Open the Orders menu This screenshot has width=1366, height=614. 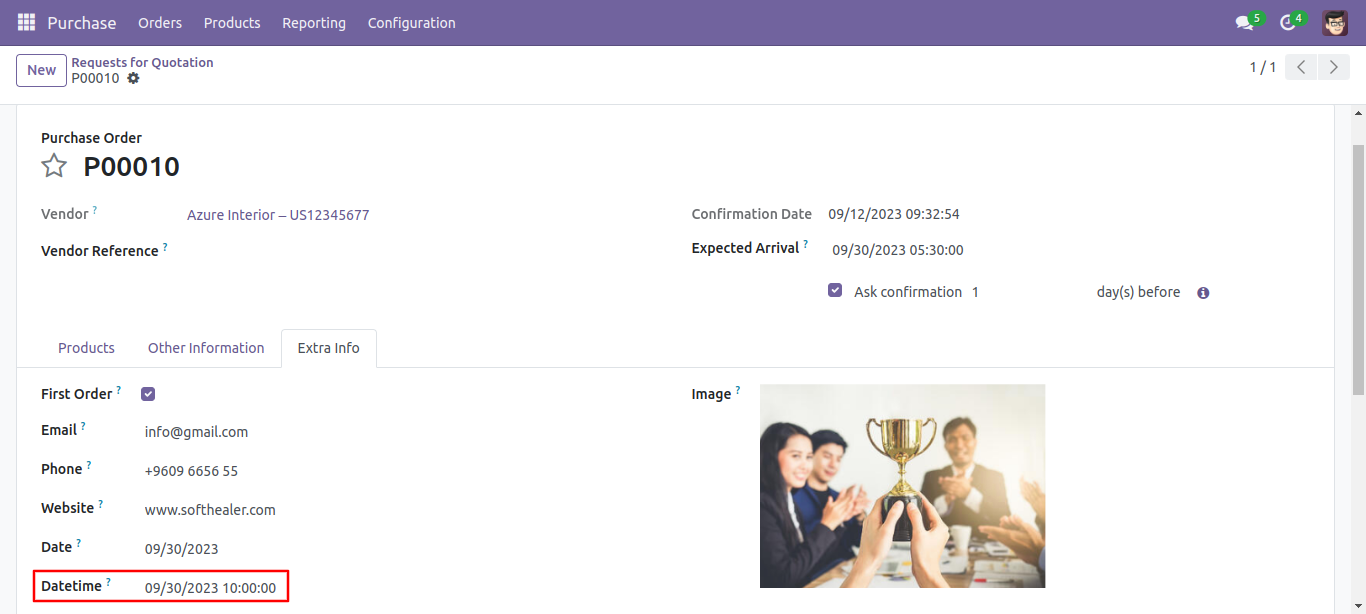point(160,22)
